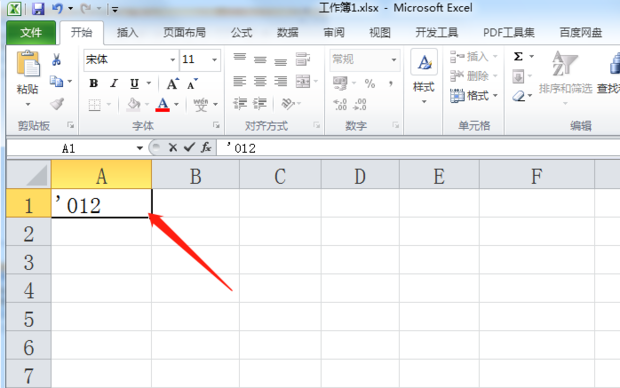Open the 文件 File tab

(31, 32)
